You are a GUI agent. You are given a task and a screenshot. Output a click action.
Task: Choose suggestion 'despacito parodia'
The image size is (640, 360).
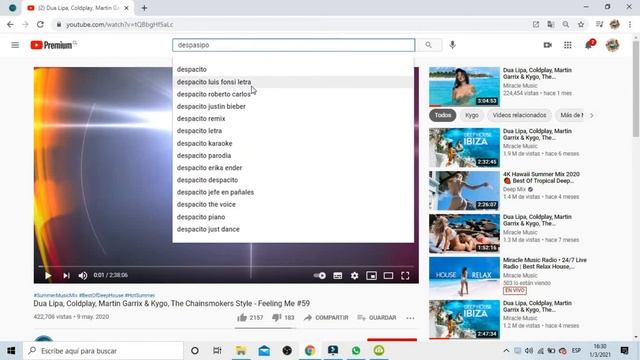tap(293, 156)
